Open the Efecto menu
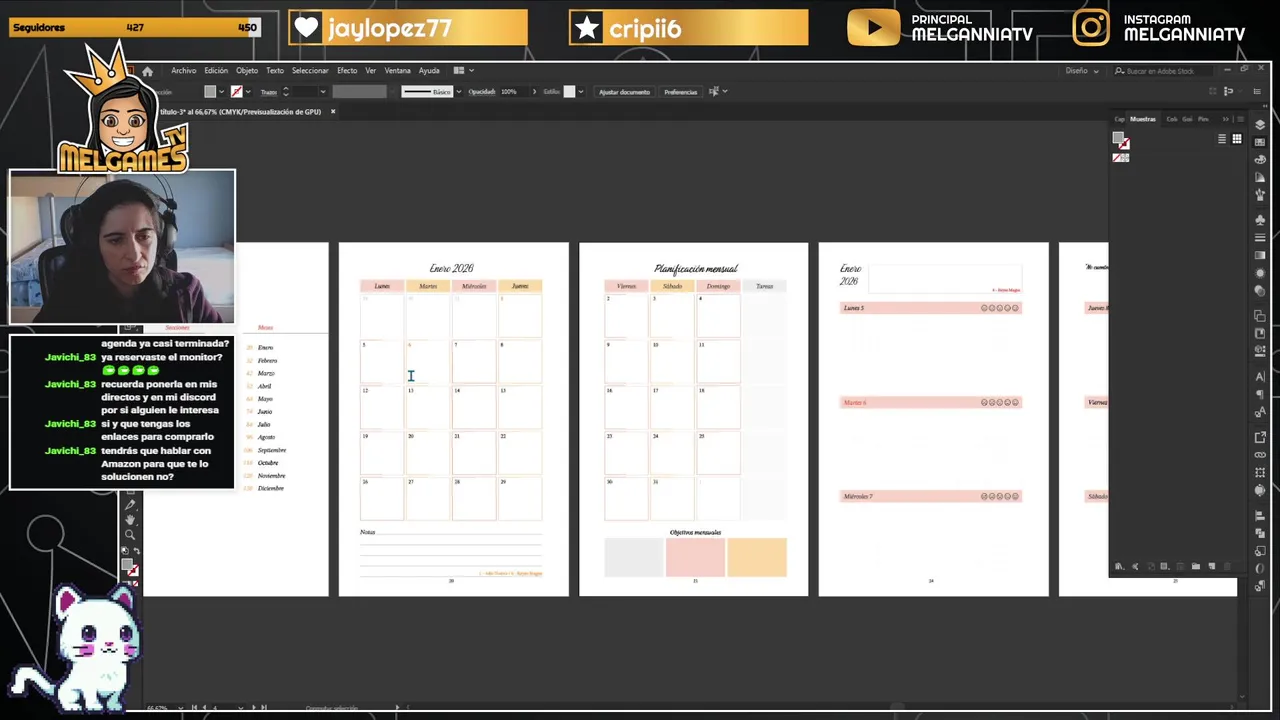The width and height of the screenshot is (1280, 720). (x=347, y=71)
